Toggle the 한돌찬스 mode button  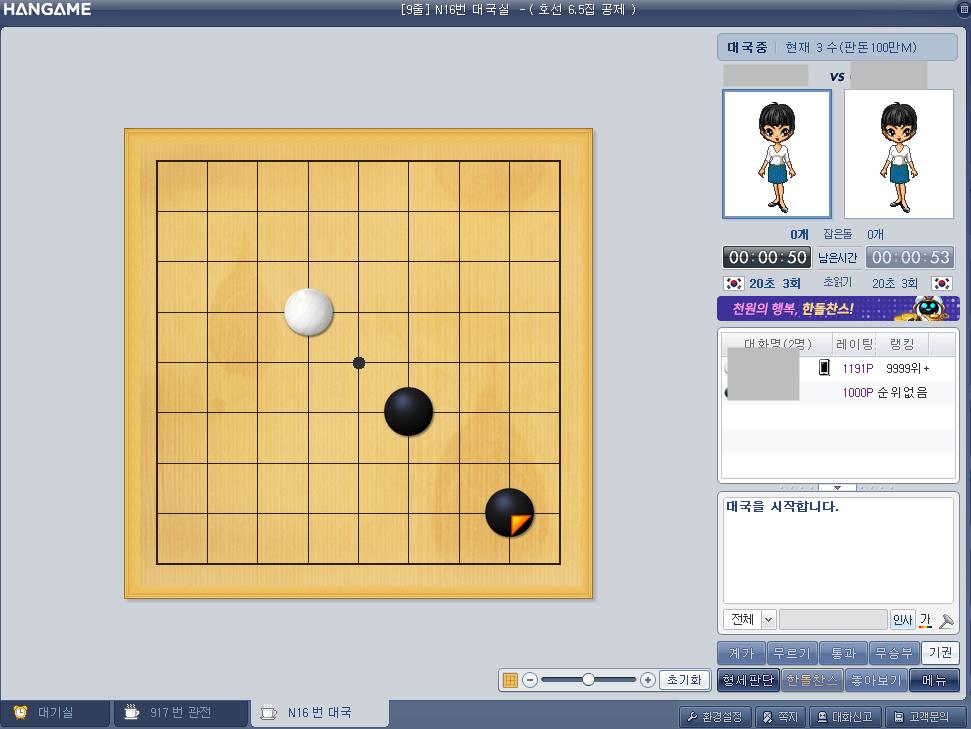pyautogui.click(x=812, y=681)
